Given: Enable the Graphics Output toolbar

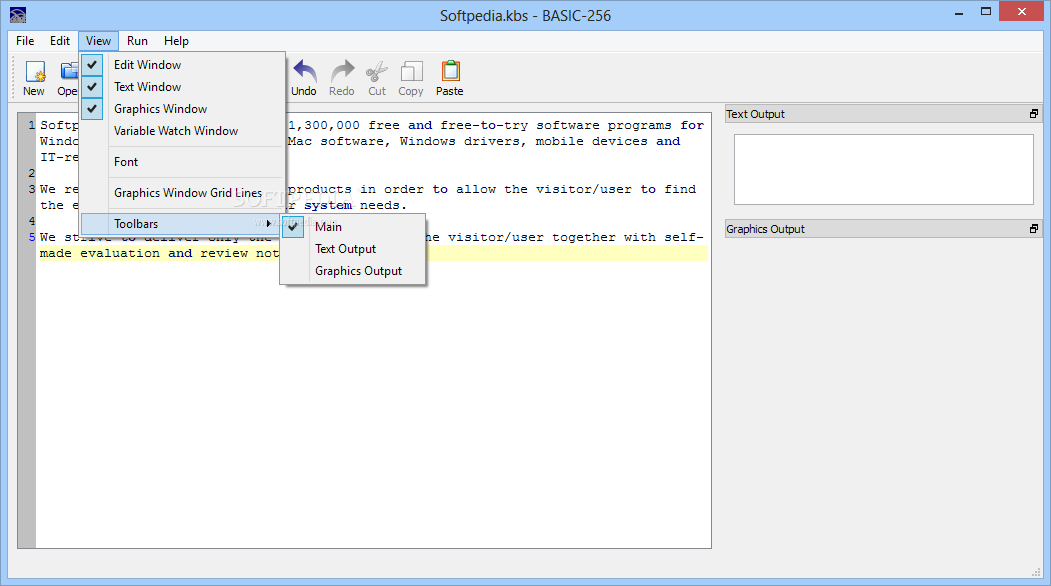Looking at the screenshot, I should pyautogui.click(x=353, y=271).
